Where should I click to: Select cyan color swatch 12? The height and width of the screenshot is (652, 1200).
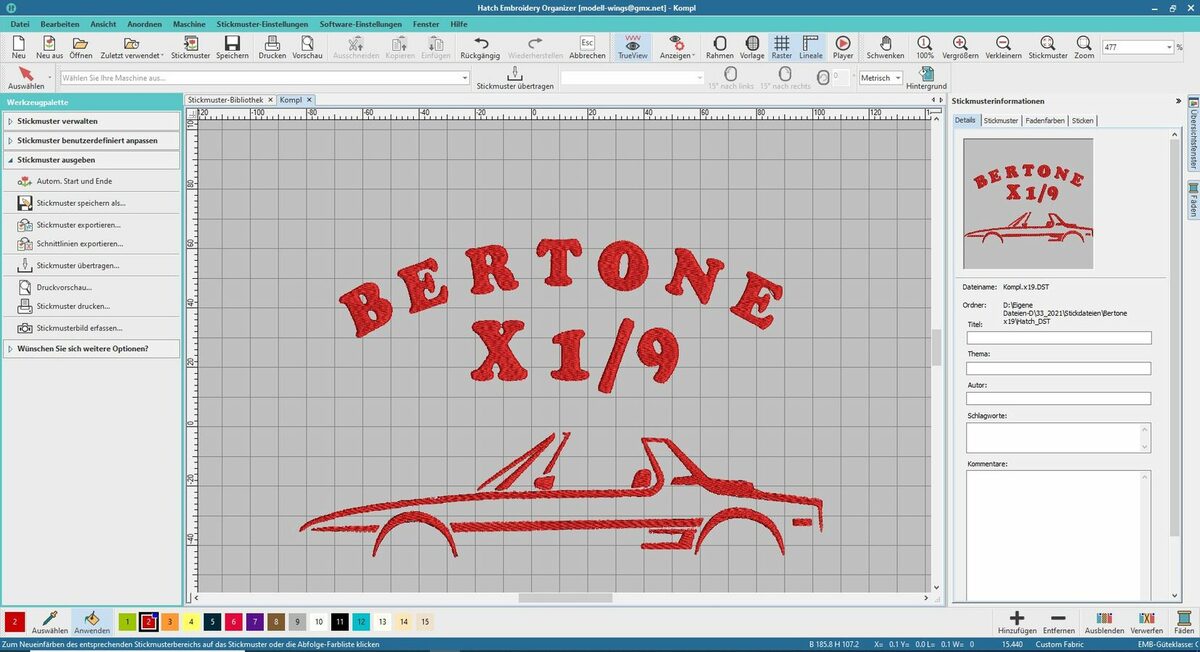[361, 622]
